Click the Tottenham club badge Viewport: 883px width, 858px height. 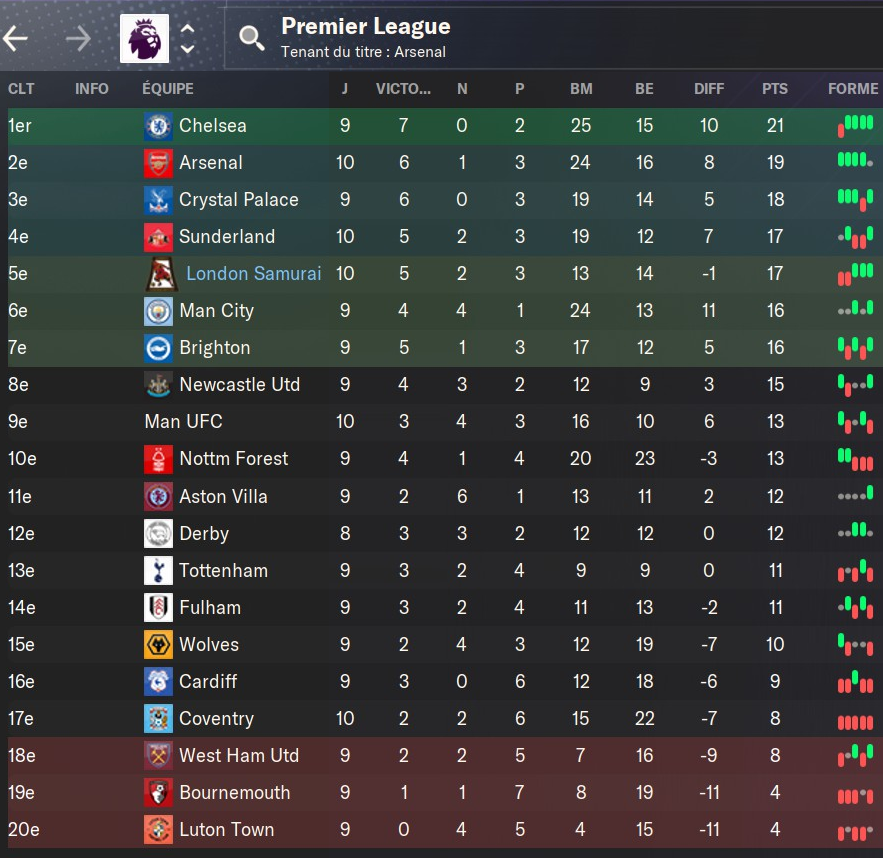158,570
